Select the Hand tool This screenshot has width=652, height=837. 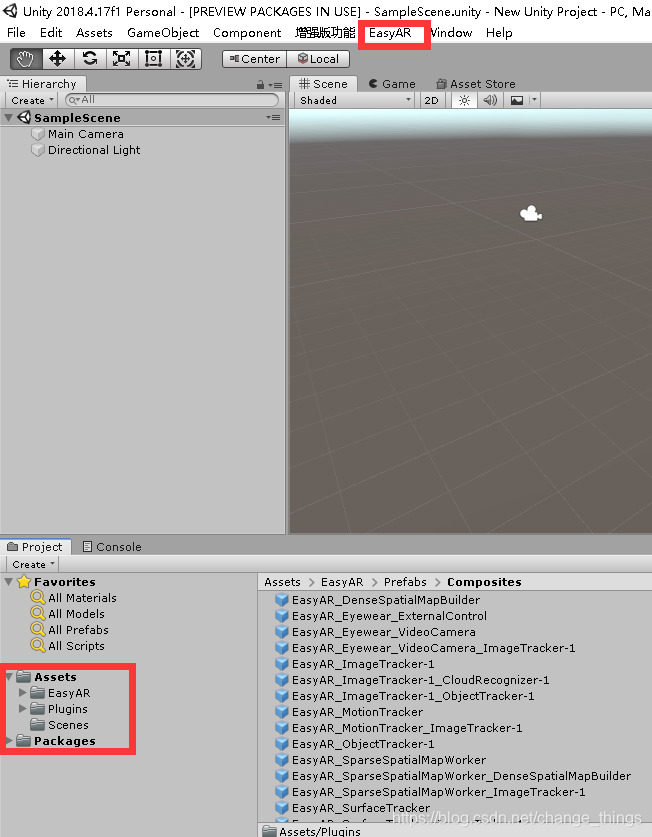pos(26,59)
